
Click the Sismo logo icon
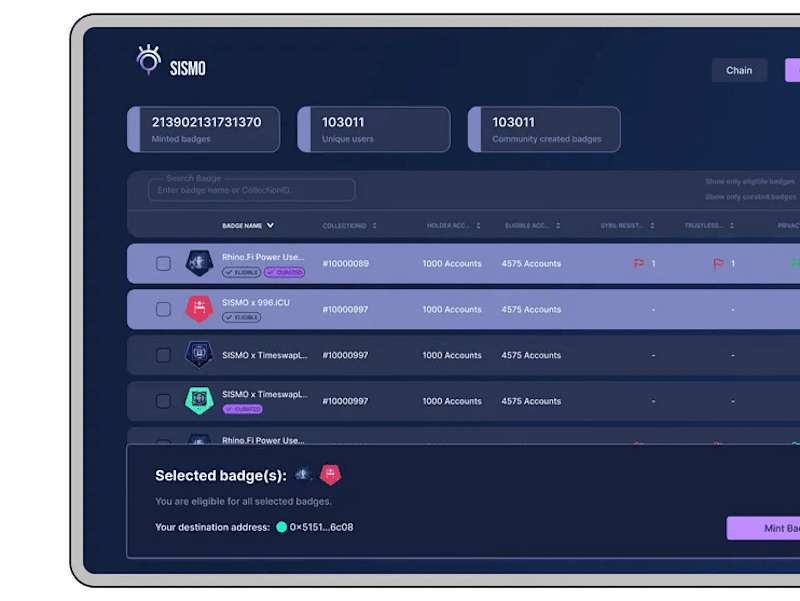click(x=148, y=60)
